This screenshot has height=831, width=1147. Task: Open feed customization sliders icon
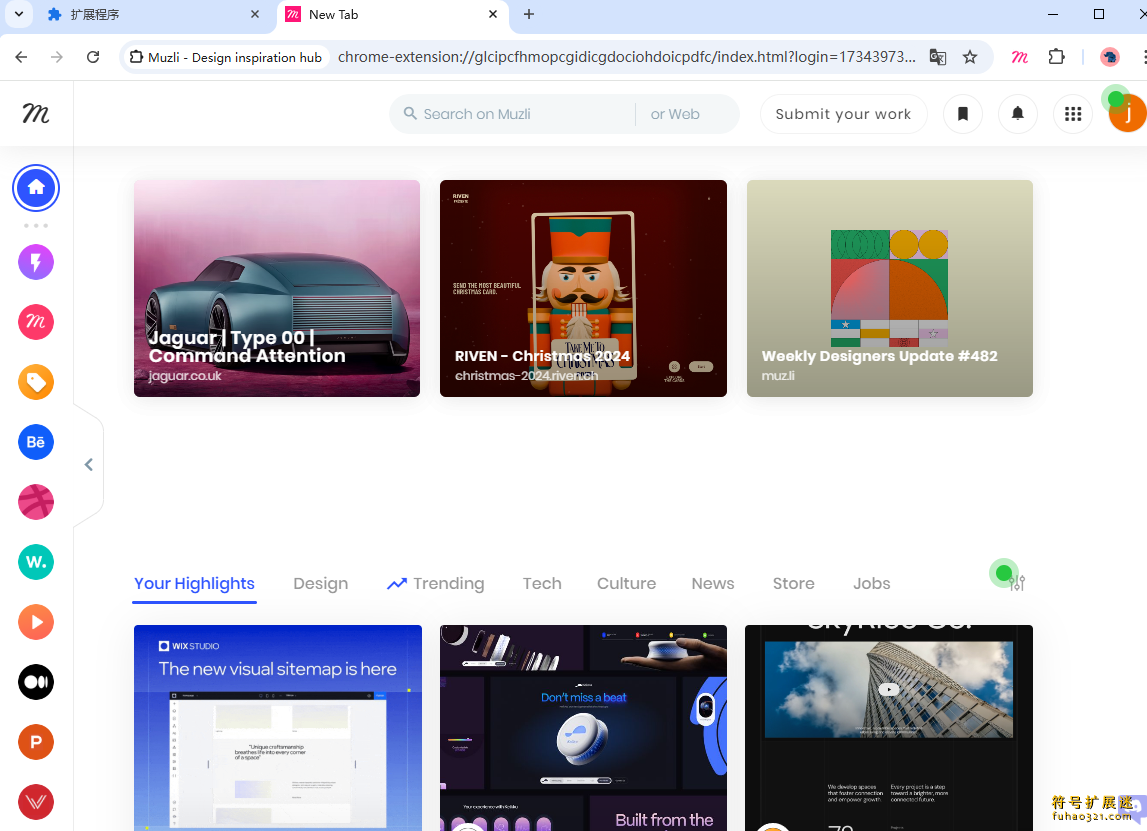[1017, 583]
